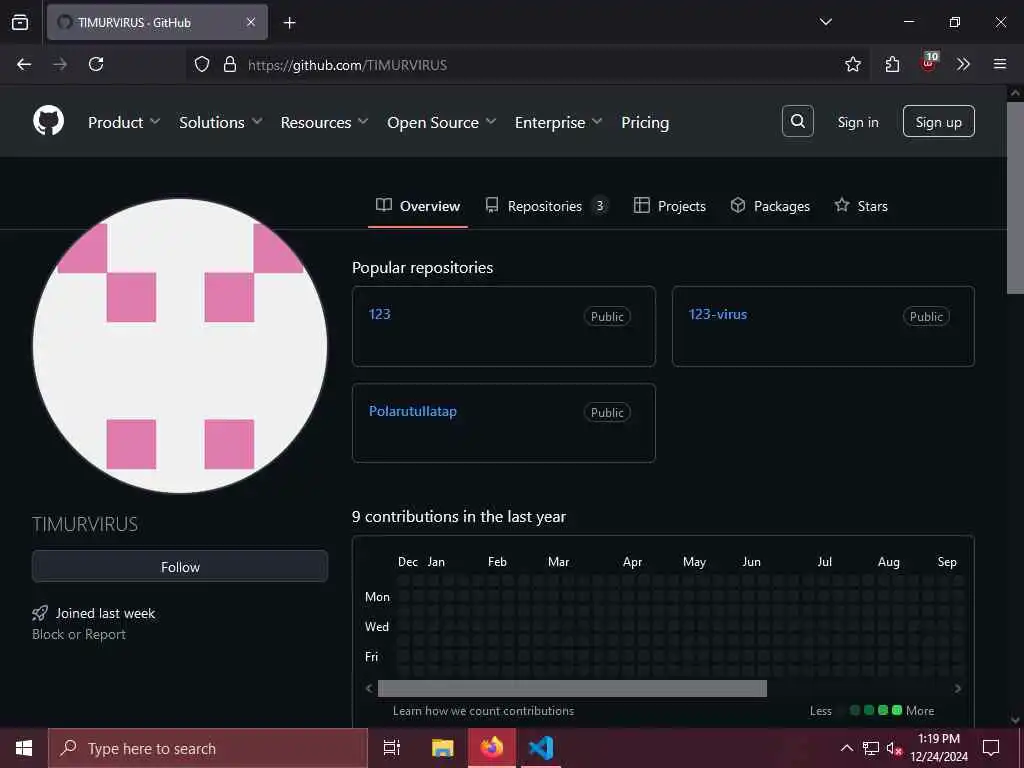Show hidden system tray icons

click(x=846, y=748)
